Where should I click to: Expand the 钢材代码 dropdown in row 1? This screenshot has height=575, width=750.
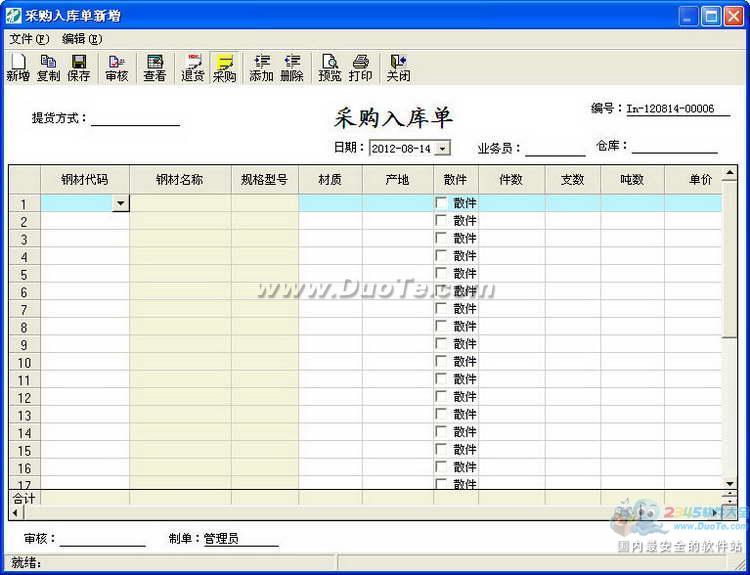[x=121, y=203]
